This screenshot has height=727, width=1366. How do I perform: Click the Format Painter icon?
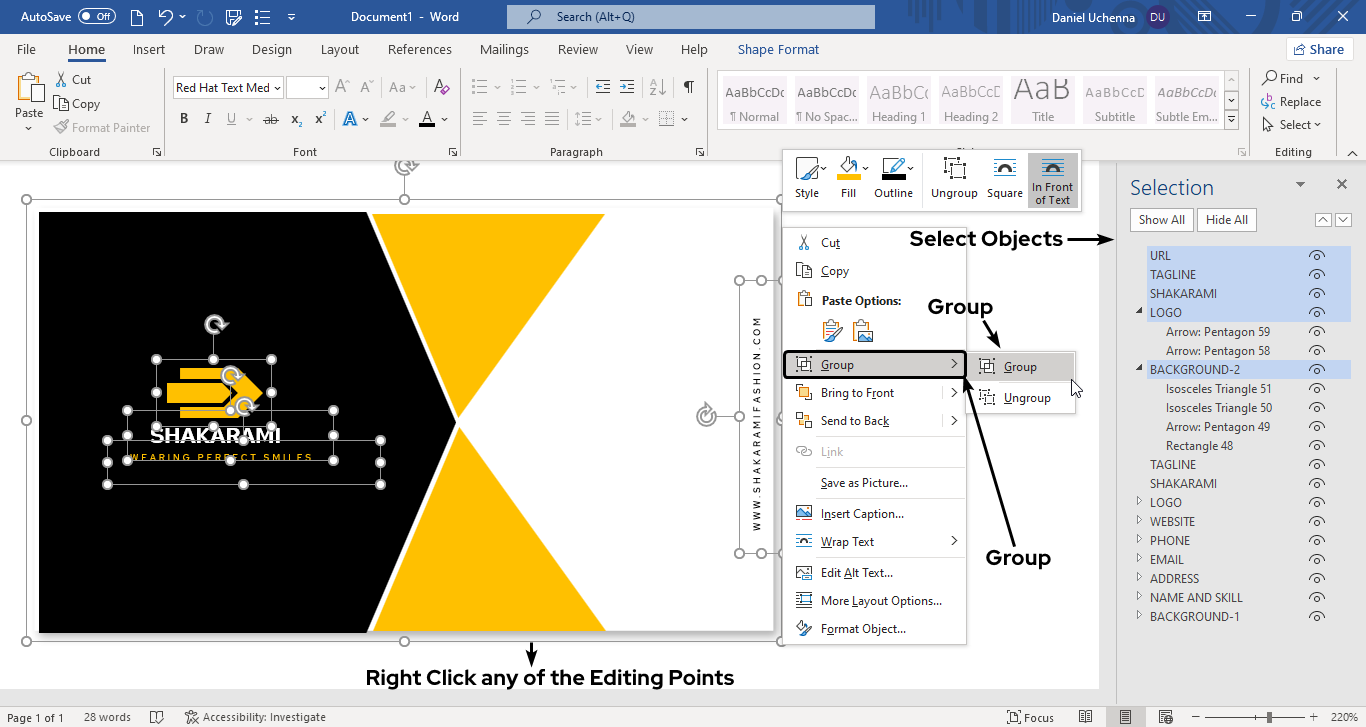62,128
